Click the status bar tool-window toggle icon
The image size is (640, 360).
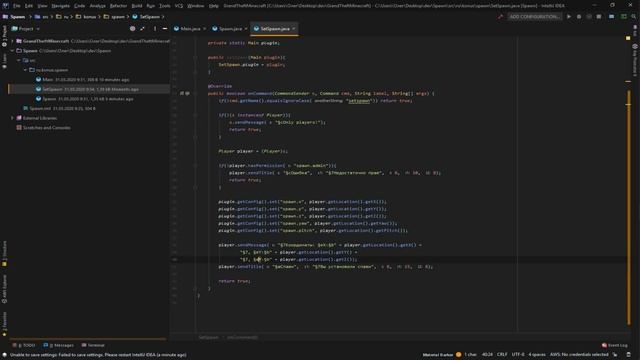pyautogui.click(x=4, y=355)
